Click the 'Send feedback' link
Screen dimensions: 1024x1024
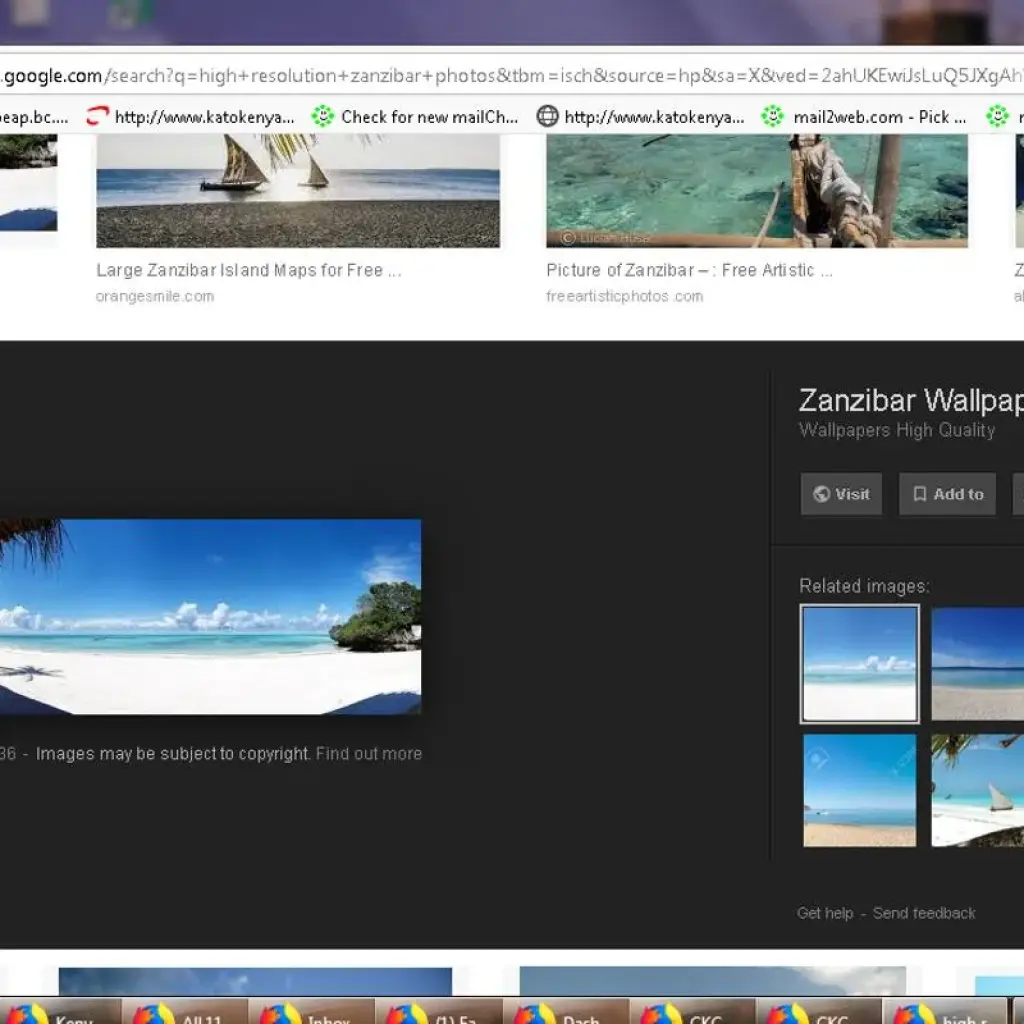(924, 913)
